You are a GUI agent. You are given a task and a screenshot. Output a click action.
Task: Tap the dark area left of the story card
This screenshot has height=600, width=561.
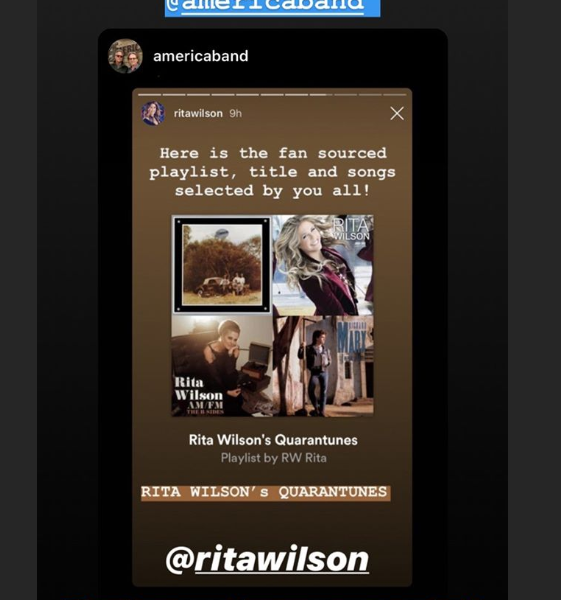point(67,306)
